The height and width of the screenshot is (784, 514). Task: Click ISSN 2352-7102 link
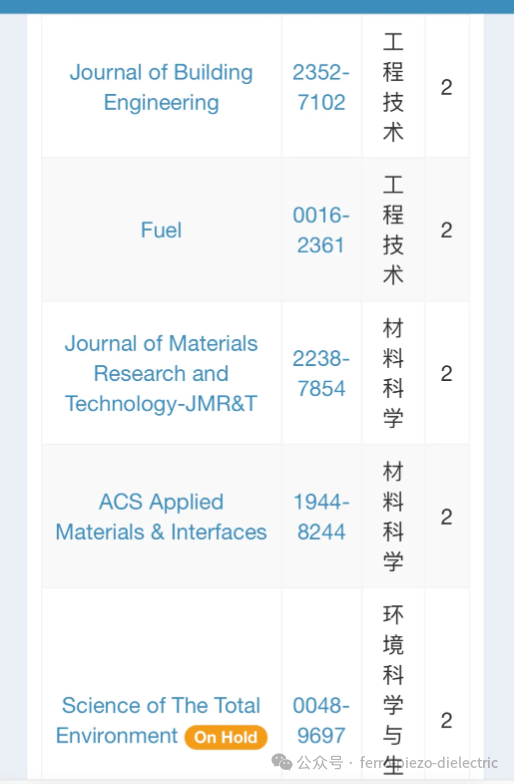(321, 88)
